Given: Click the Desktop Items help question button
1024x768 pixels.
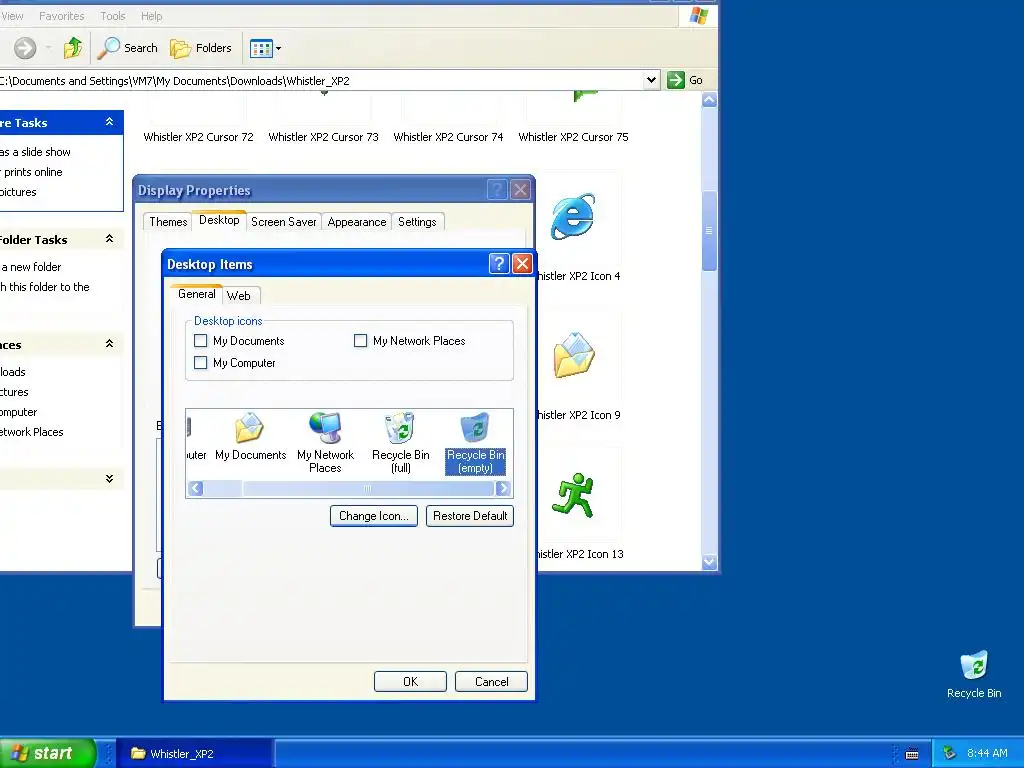Looking at the screenshot, I should click(499, 264).
